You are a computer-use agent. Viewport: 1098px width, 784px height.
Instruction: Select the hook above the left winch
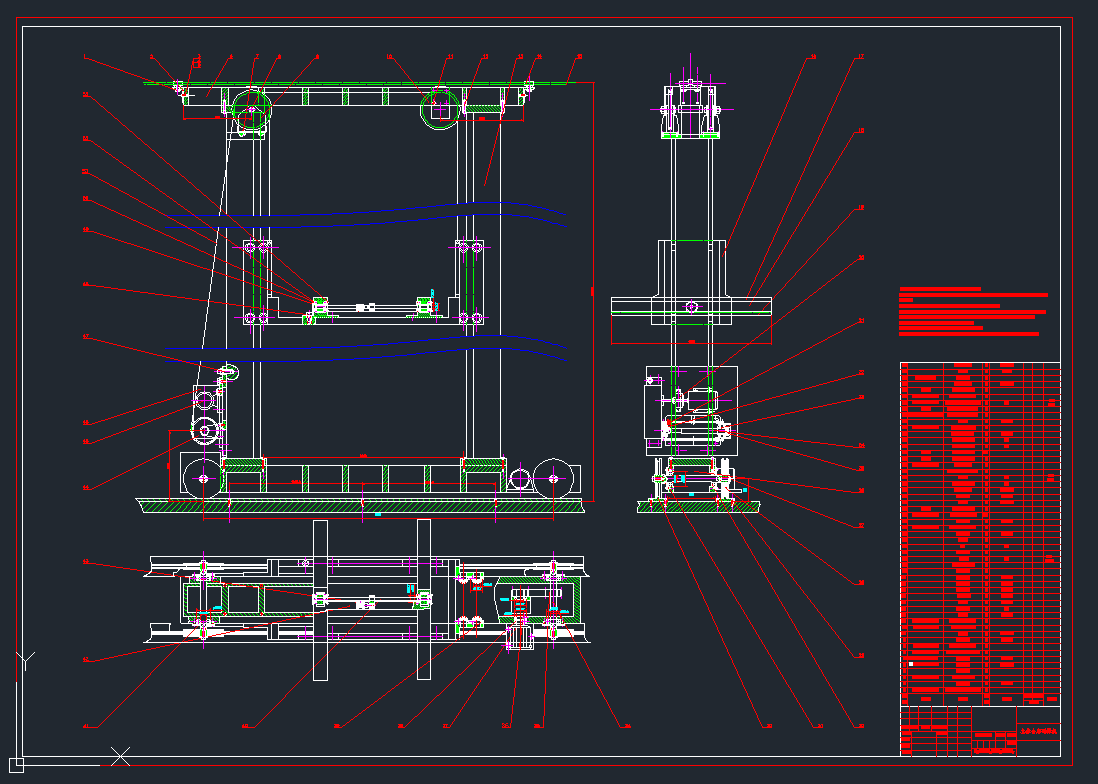(x=228, y=373)
